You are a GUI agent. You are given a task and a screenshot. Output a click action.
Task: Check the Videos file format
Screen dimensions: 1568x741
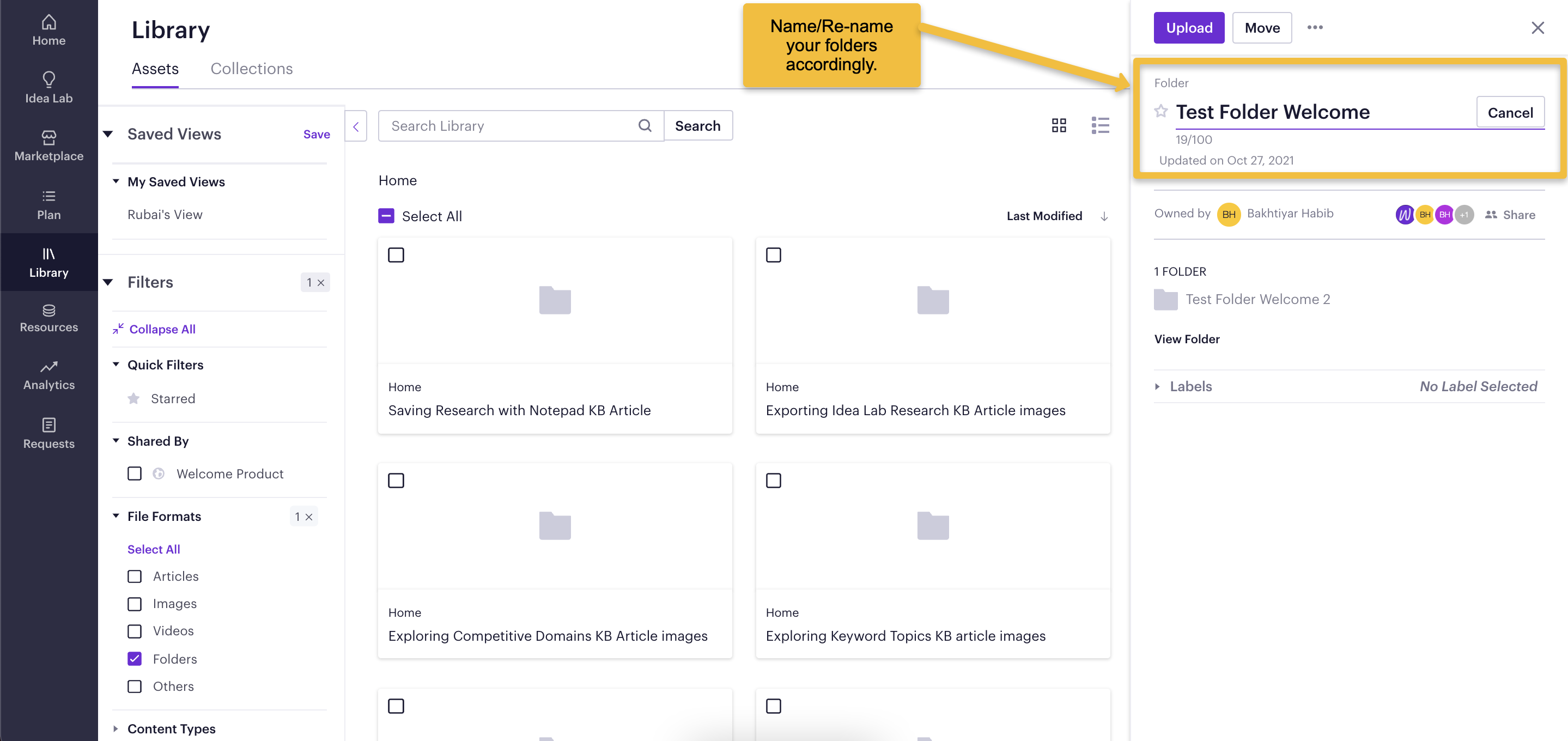tap(135, 631)
